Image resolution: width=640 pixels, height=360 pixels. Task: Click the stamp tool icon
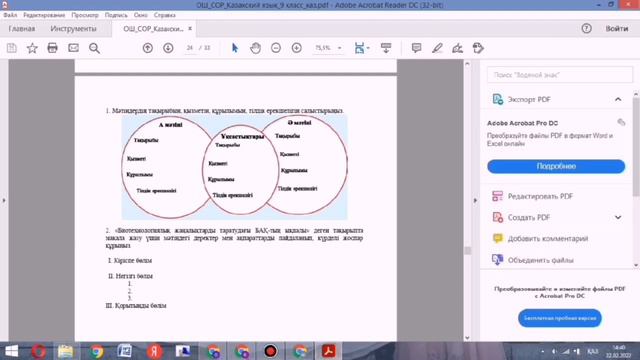click(478, 48)
